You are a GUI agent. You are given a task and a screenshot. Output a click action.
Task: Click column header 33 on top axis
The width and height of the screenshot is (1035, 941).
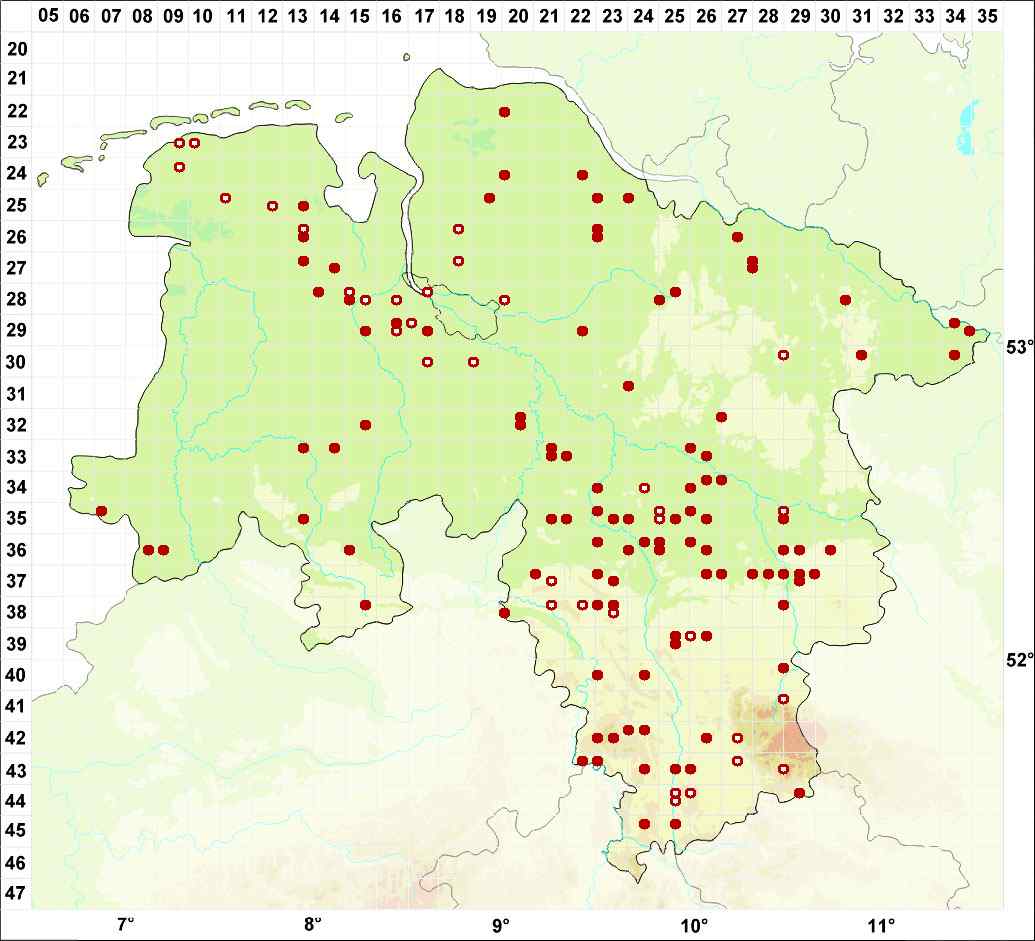[x=924, y=15]
